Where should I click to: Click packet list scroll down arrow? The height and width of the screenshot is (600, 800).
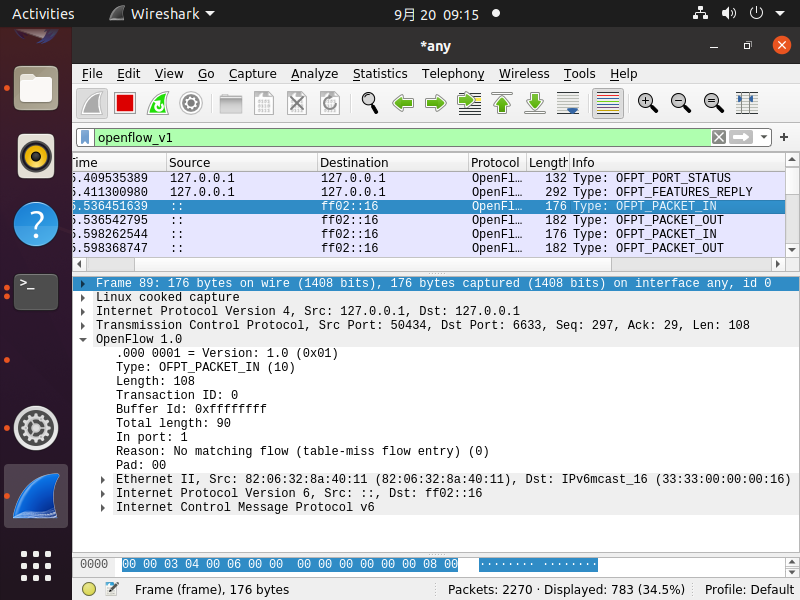[x=792, y=250]
